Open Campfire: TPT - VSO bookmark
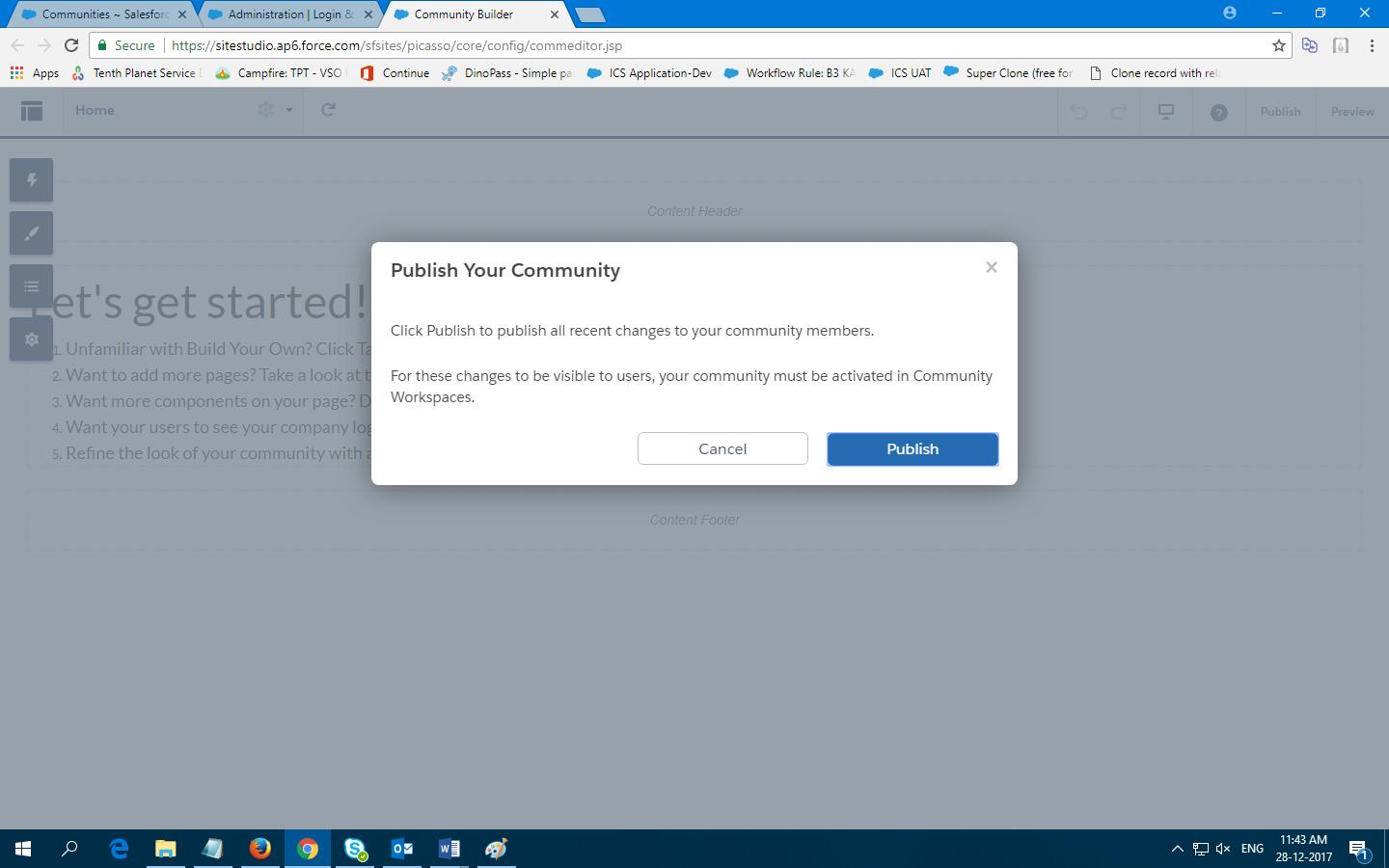Image resolution: width=1389 pixels, height=868 pixels. click(x=280, y=73)
